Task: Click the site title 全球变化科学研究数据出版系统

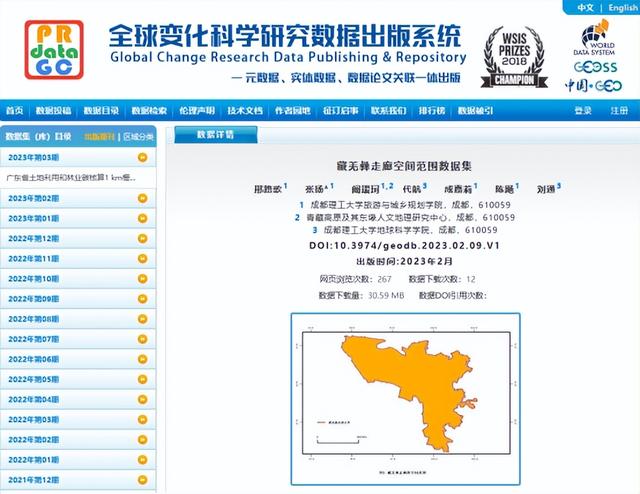Action: 285,36
